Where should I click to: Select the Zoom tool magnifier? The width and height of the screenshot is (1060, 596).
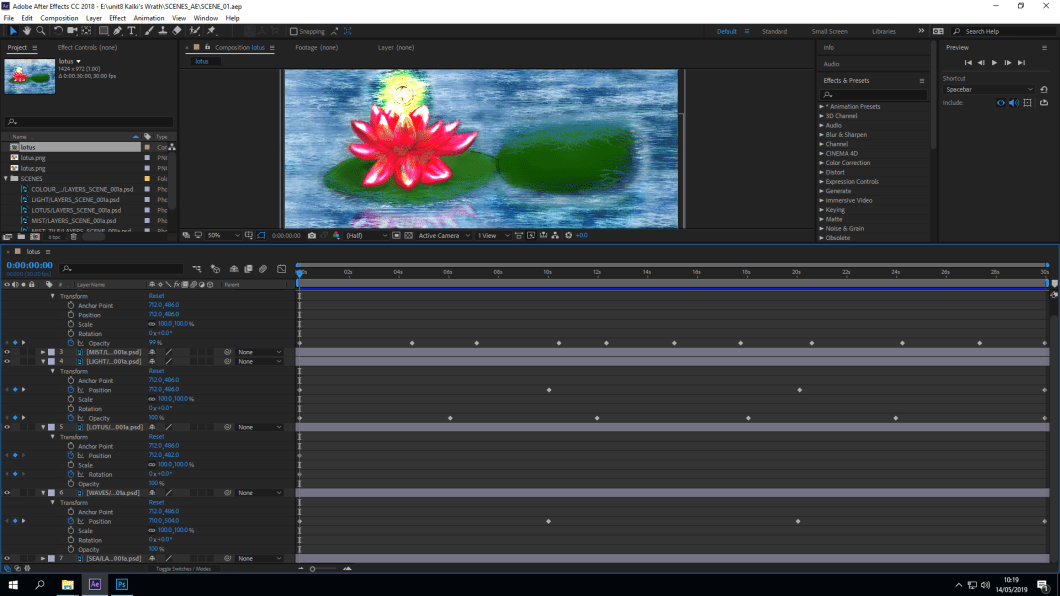(x=41, y=31)
